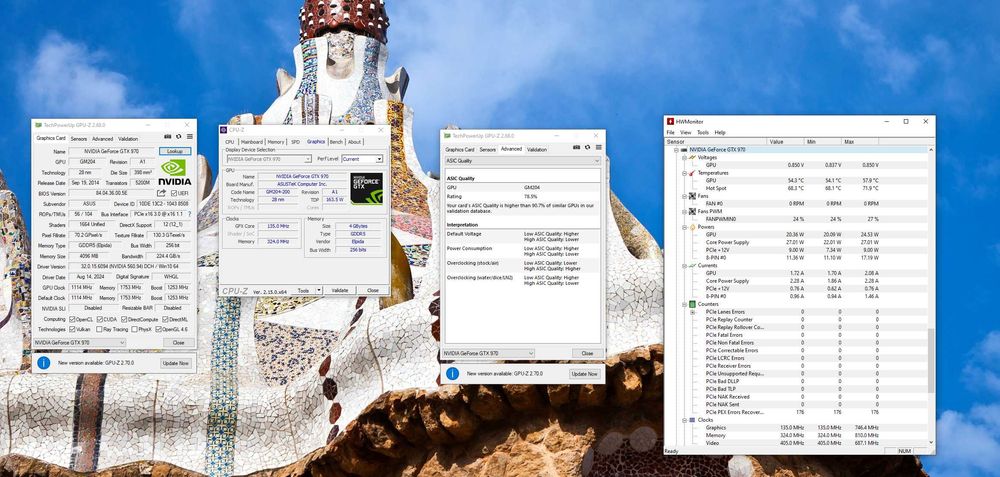Open the Perf Level dropdown in CPU-Z
Screen dimensions: 1000x477
point(362,159)
